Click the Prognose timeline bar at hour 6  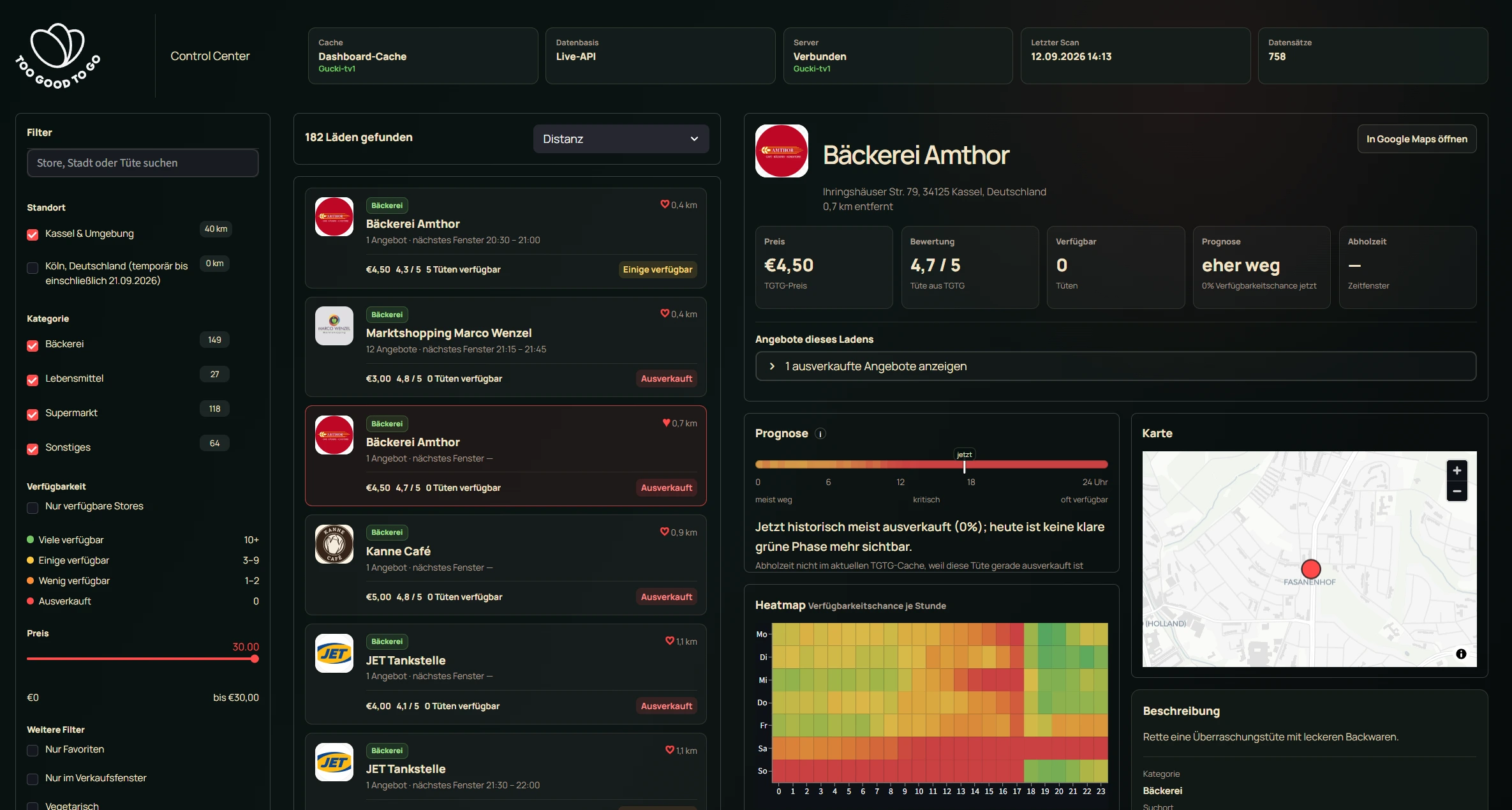pos(843,464)
